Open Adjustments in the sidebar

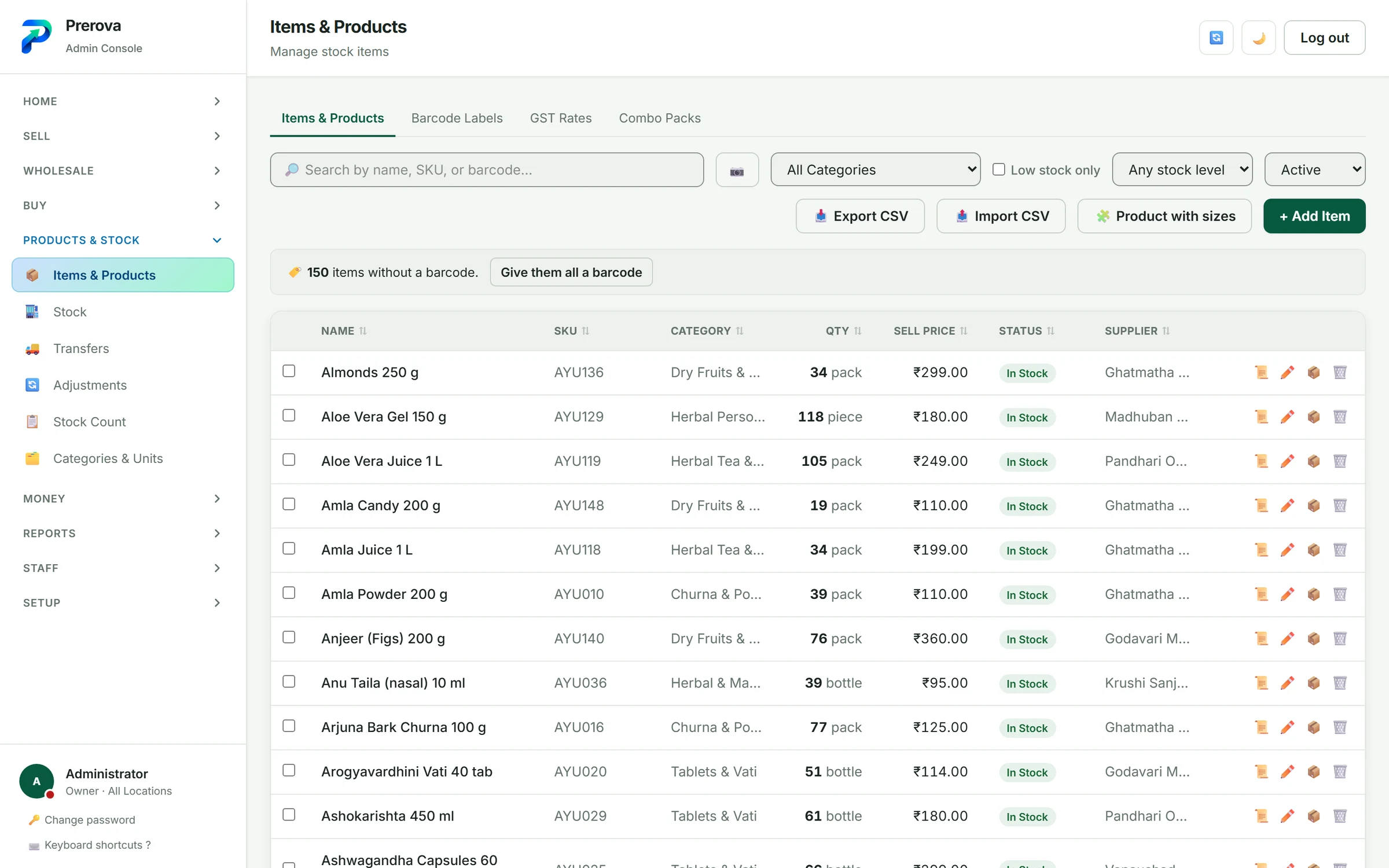[123, 385]
